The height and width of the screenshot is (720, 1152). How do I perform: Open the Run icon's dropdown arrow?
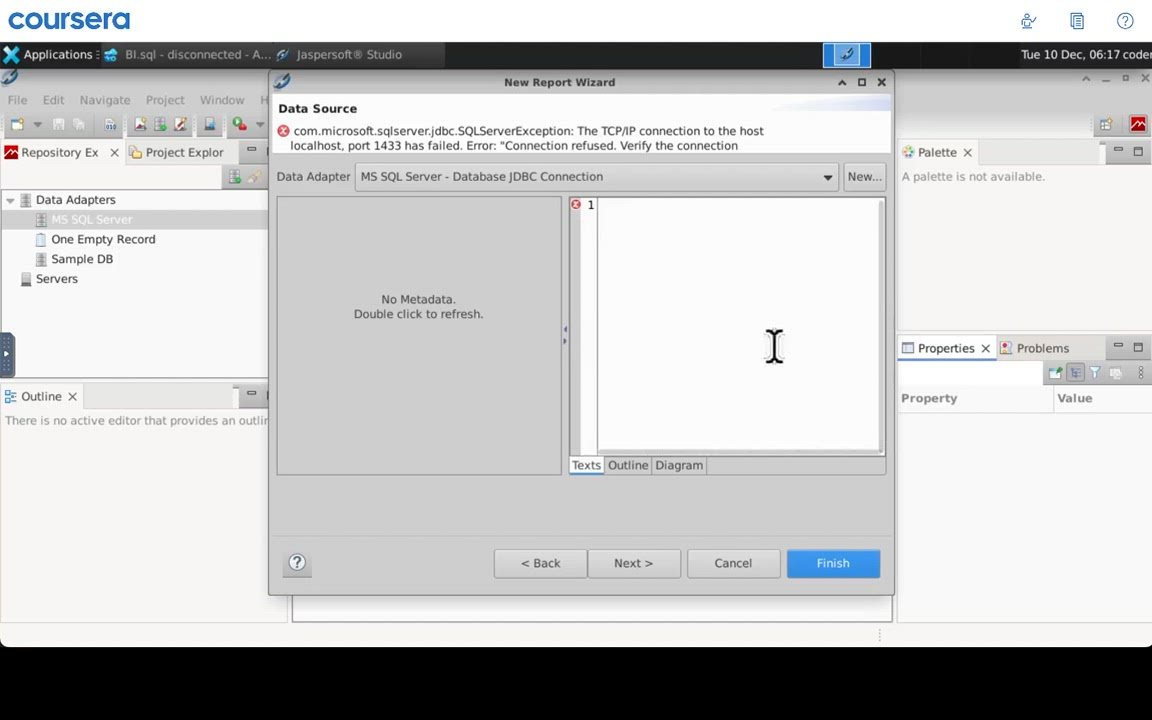coord(259,124)
